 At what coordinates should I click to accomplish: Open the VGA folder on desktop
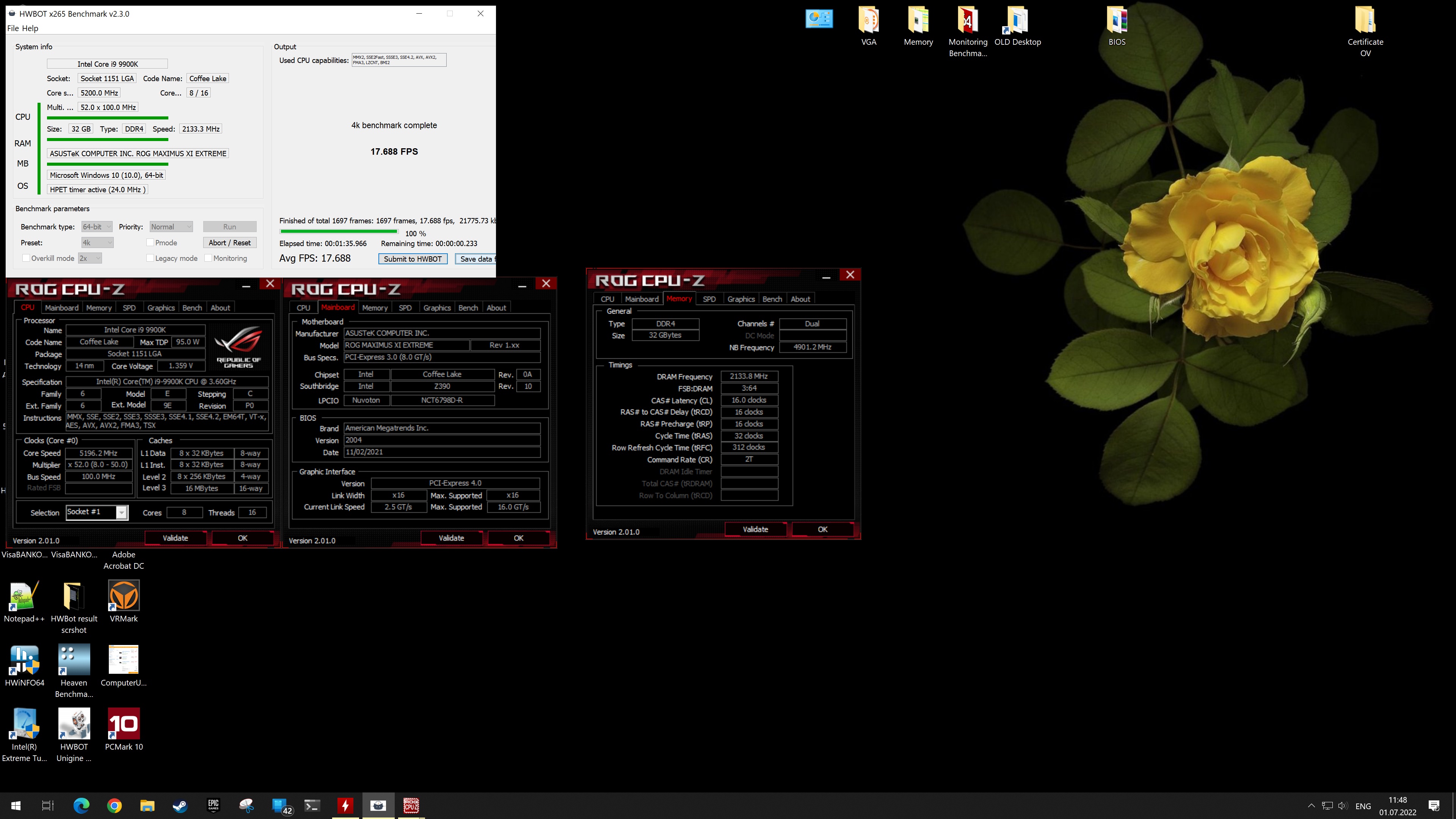869,27
